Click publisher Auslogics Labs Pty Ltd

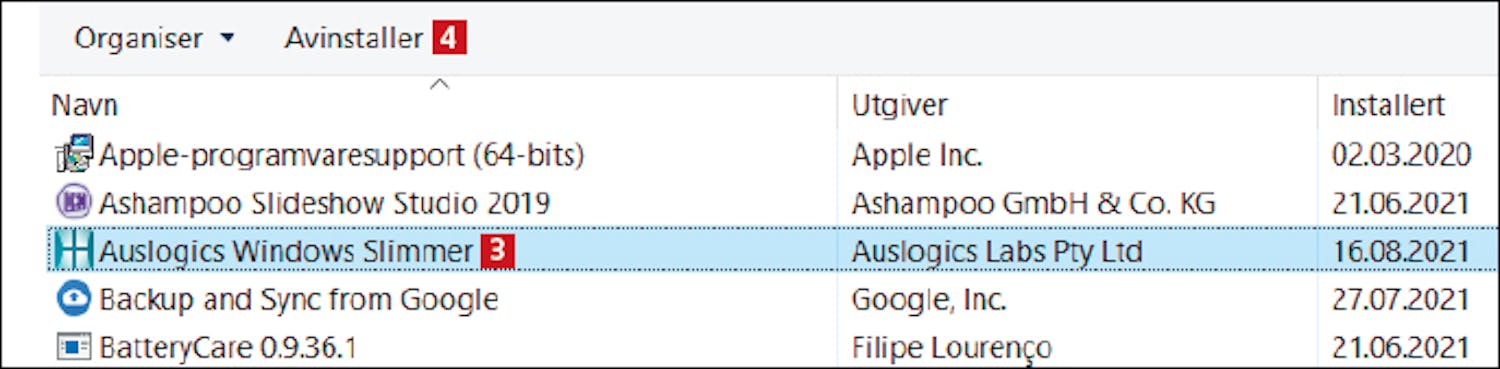pyautogui.click(x=996, y=252)
